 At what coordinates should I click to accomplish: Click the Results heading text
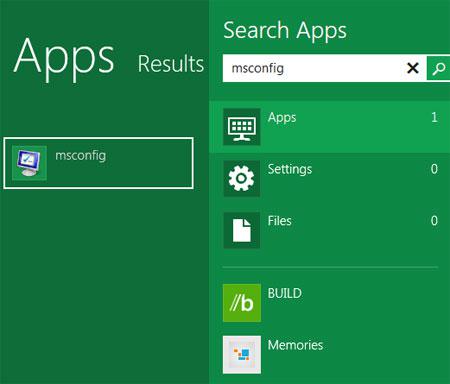coord(171,64)
